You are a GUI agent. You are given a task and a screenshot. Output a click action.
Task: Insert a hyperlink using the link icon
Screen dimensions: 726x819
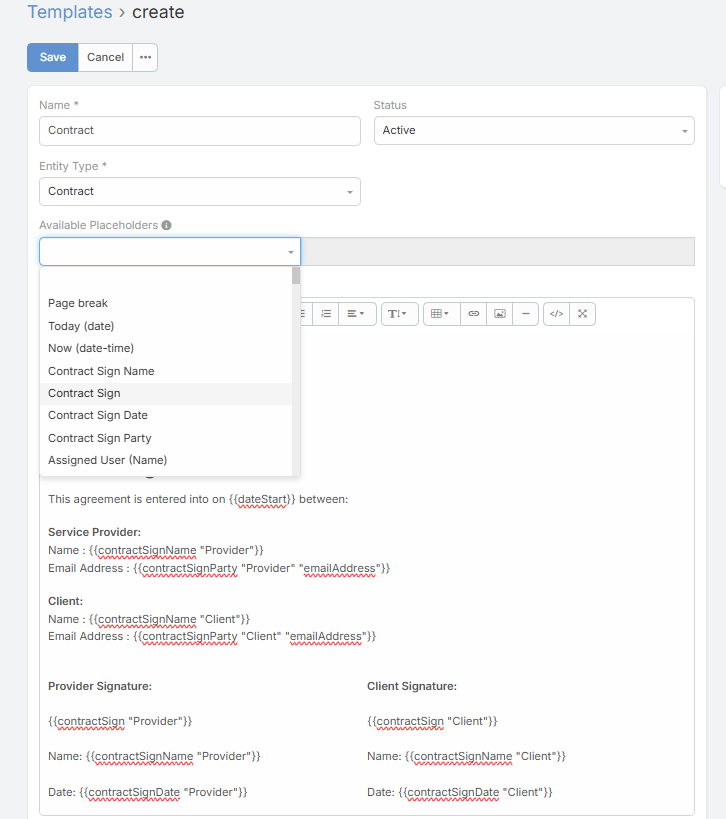point(473,313)
